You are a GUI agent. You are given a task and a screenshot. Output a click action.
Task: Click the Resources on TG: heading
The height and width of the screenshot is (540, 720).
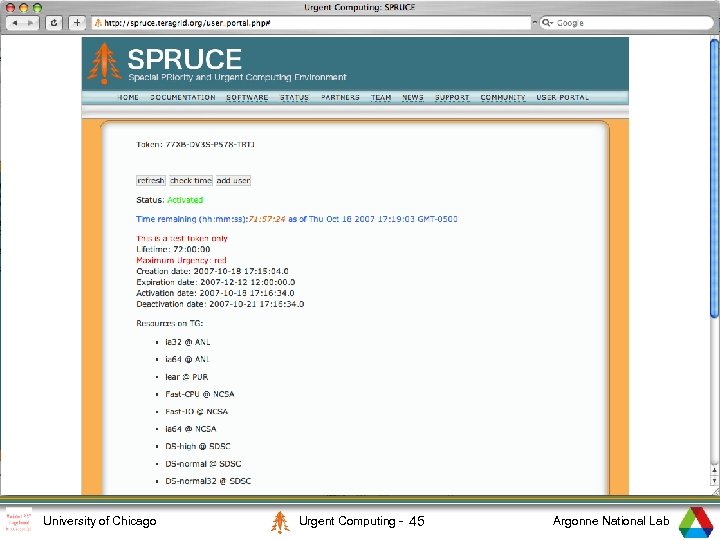click(169, 323)
